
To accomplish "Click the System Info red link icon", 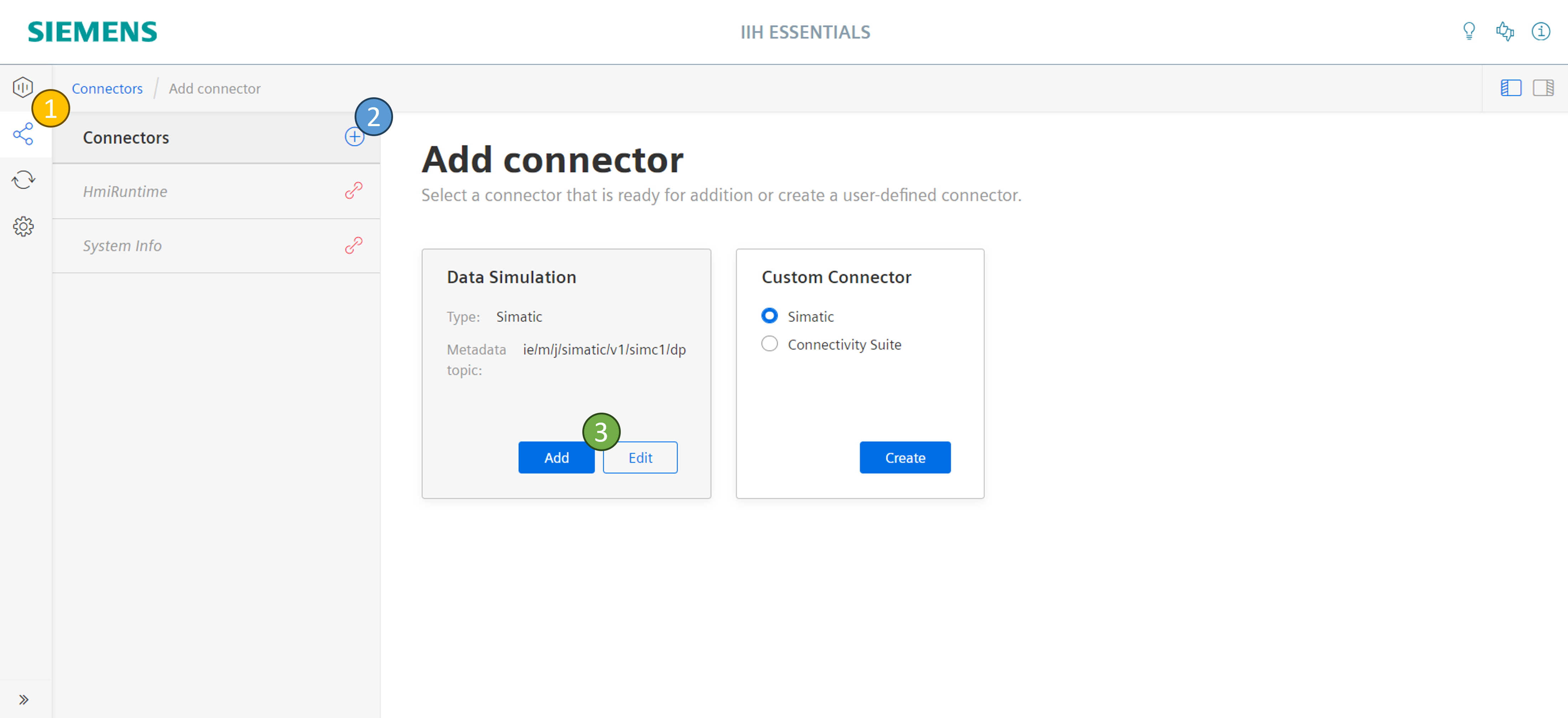I will 354,245.
